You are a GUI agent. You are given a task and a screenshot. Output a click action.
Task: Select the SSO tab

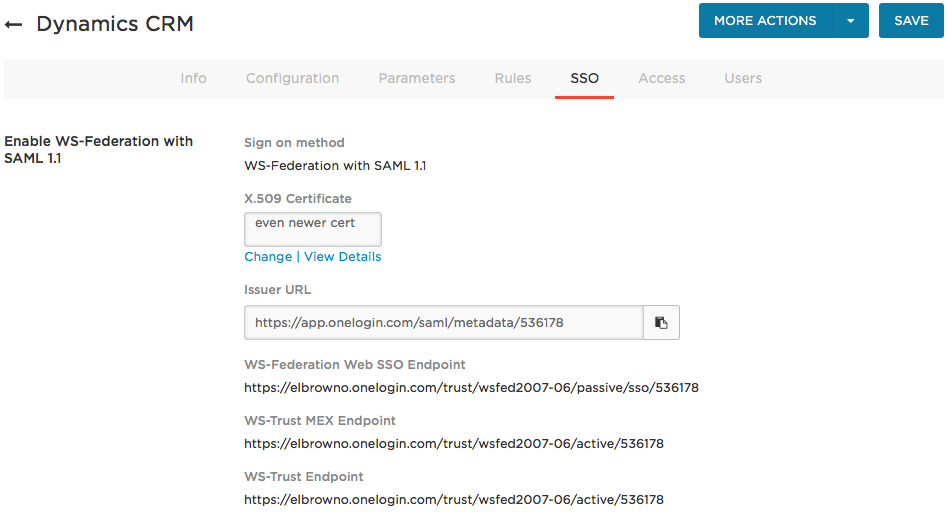[585, 78]
